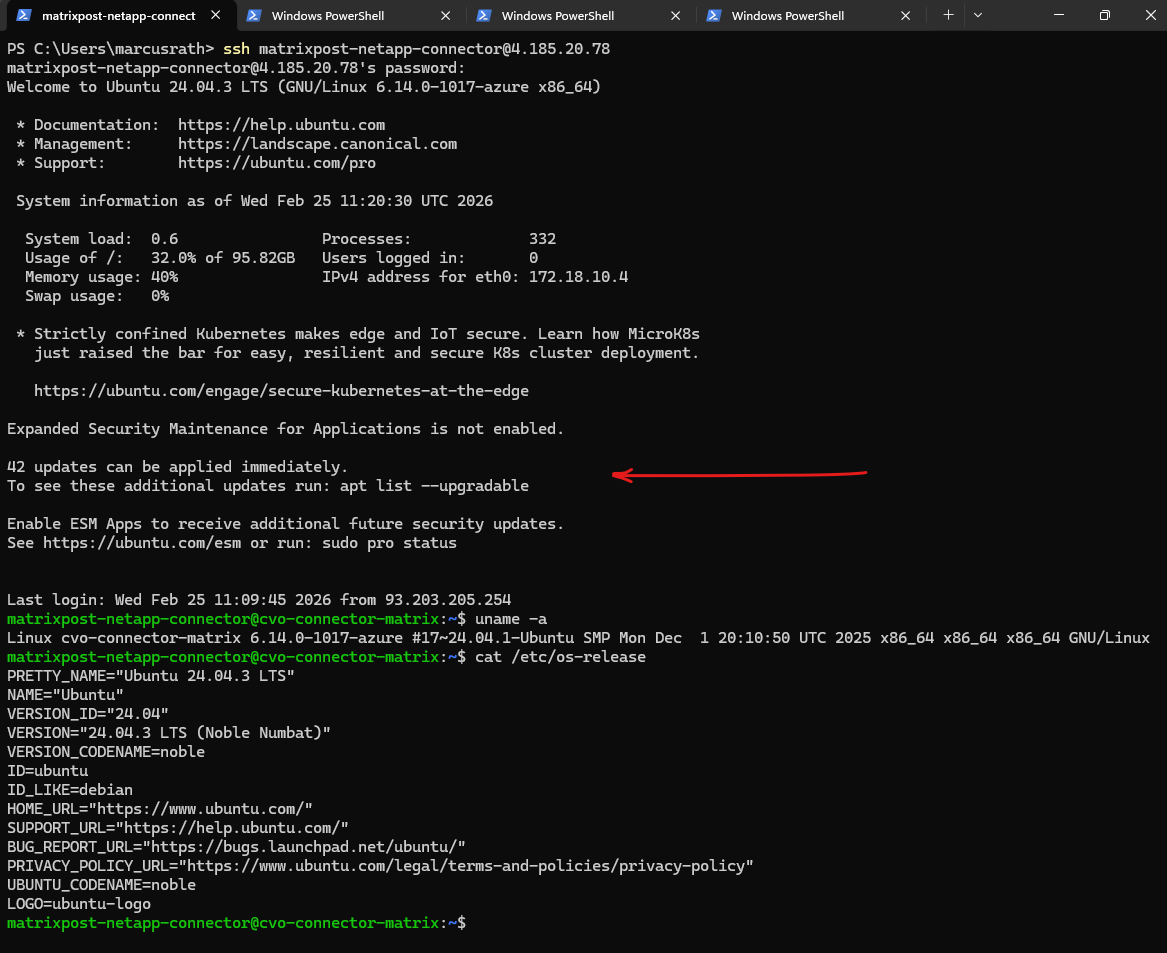1167x953 pixels.
Task: Maximize the Windows Terminal window
Action: tap(1104, 16)
